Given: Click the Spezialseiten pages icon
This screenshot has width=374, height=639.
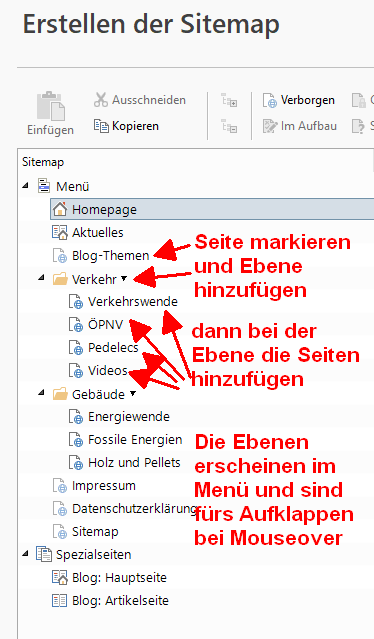Looking at the screenshot, I should (x=44, y=554).
